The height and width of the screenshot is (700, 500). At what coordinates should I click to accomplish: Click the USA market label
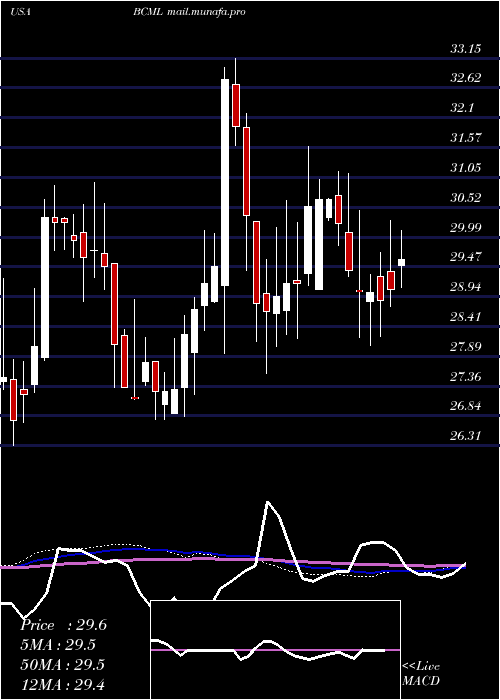tap(20, 12)
